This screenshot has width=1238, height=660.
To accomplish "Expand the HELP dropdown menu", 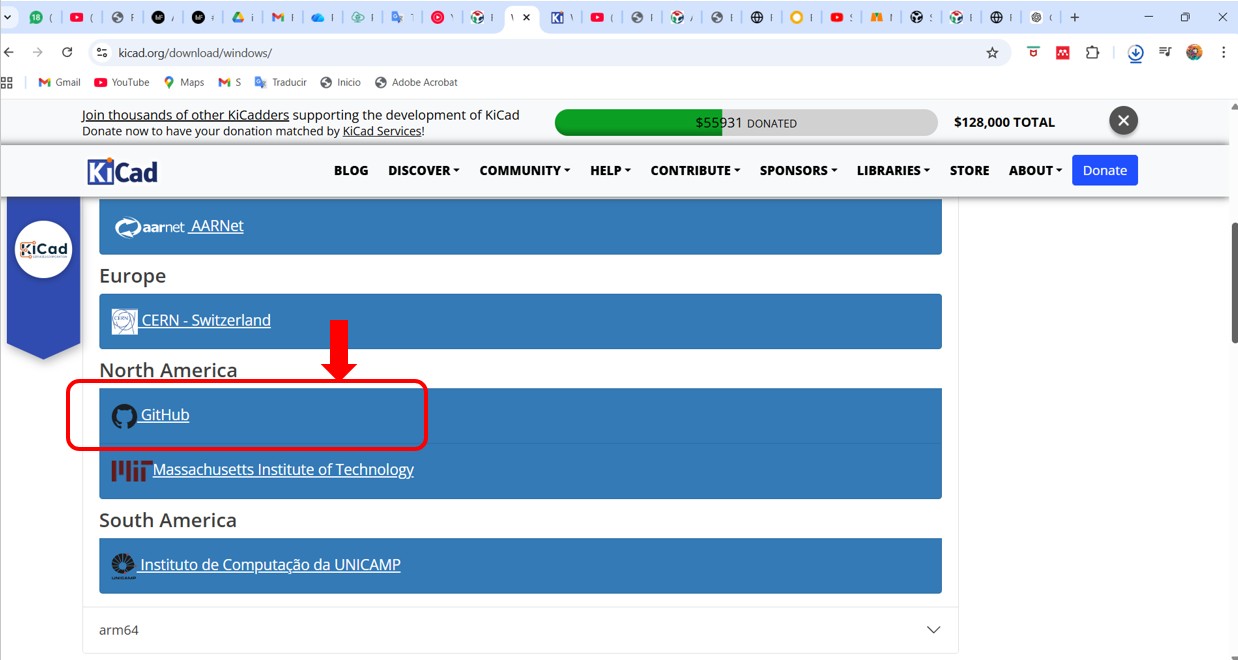I will (610, 171).
